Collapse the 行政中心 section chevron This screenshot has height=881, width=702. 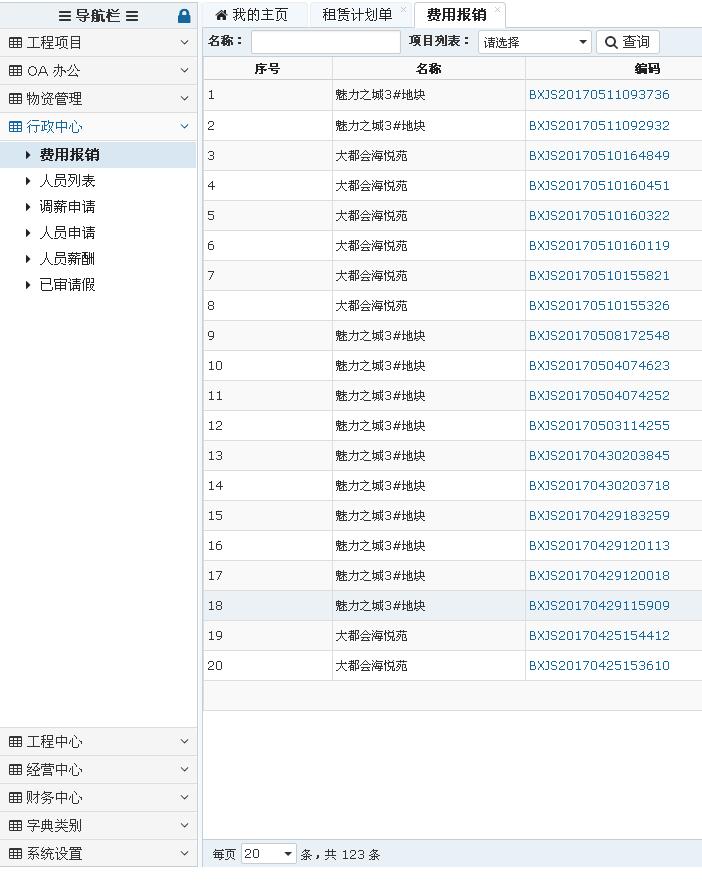pos(184,126)
